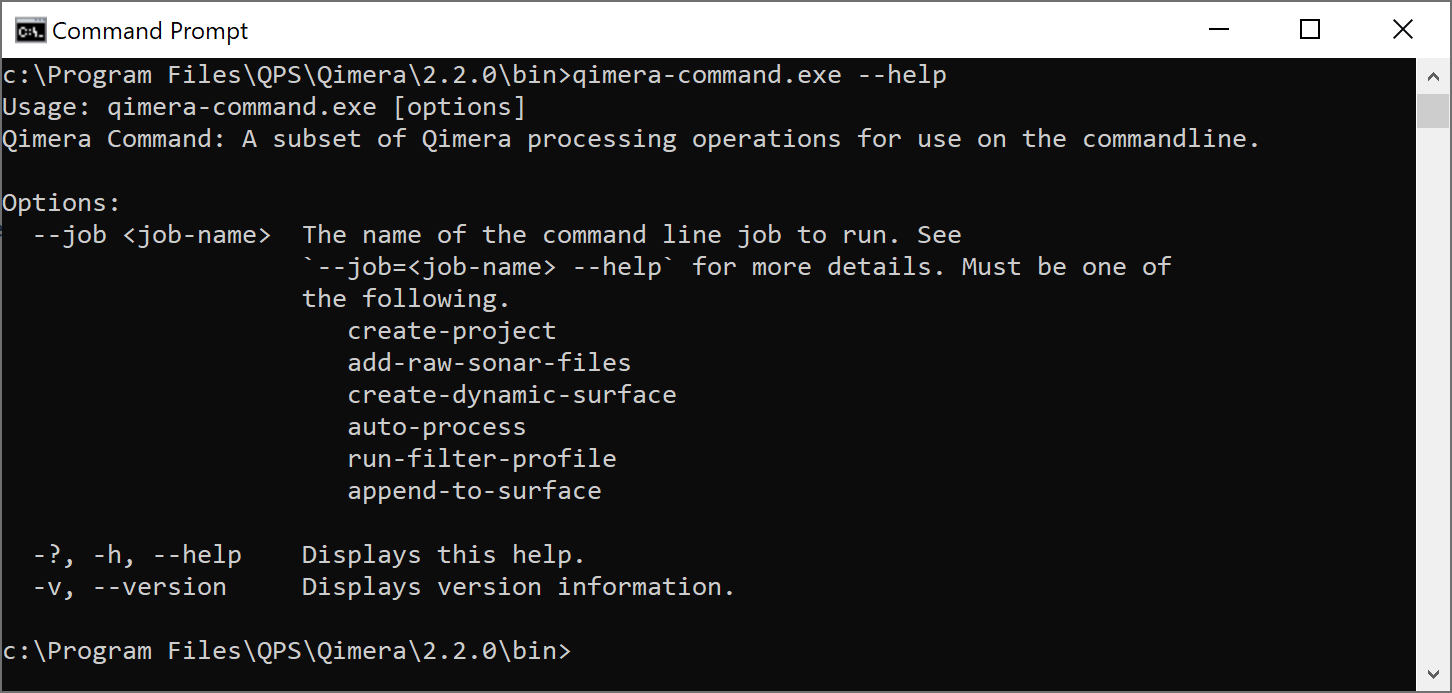
Task: Click the typed qimera-command.exe --help command
Action: tap(759, 75)
